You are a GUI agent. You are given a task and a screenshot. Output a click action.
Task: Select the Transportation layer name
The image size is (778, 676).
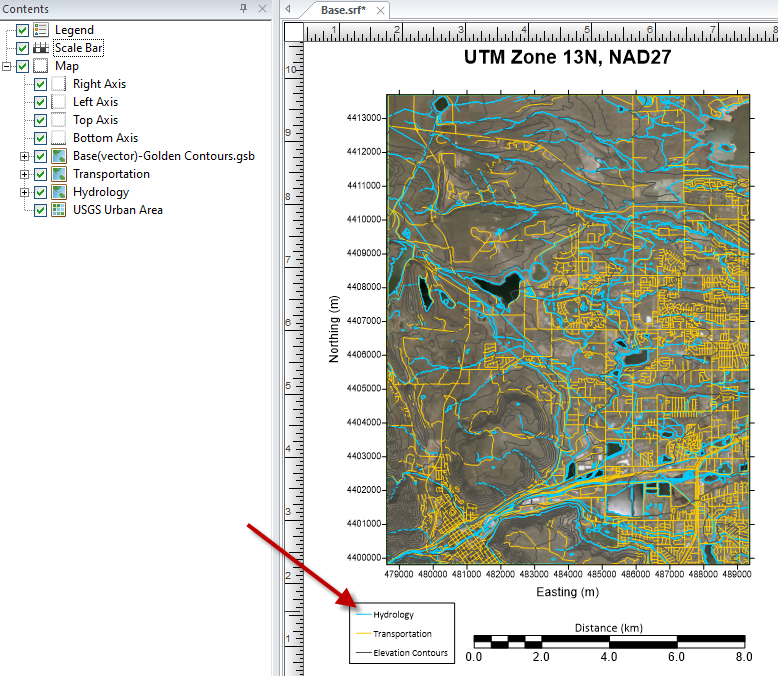111,174
